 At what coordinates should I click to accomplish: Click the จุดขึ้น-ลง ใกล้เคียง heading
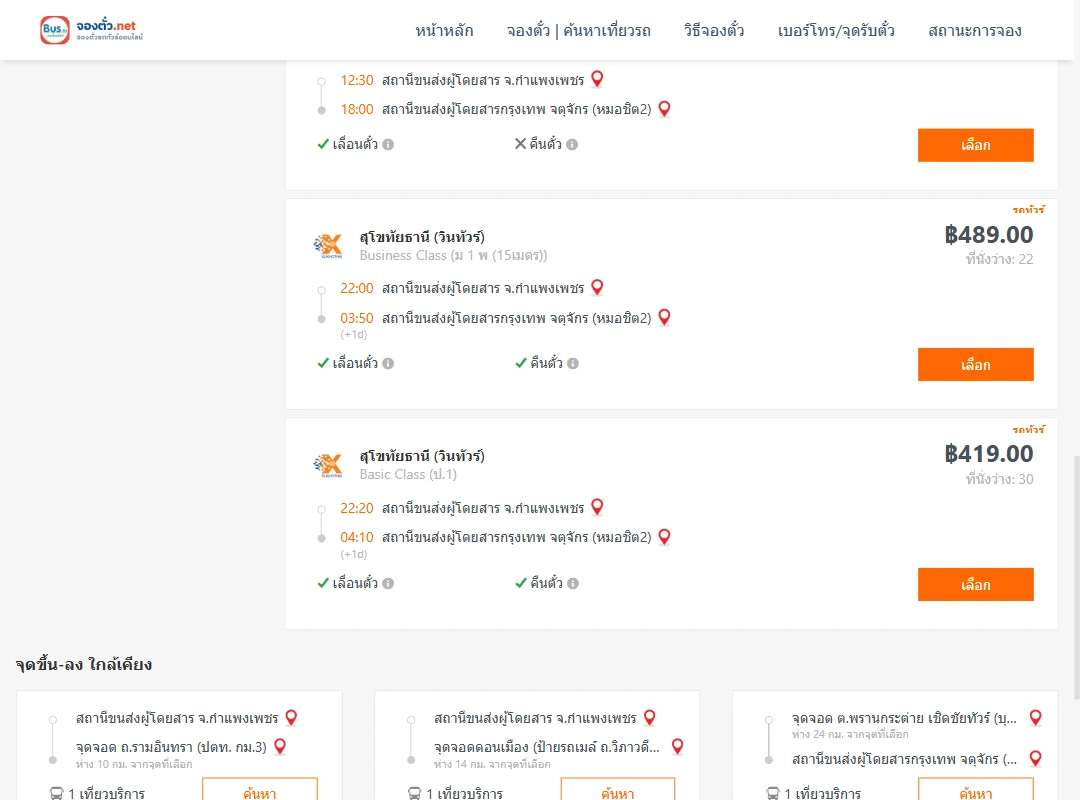coord(84,664)
